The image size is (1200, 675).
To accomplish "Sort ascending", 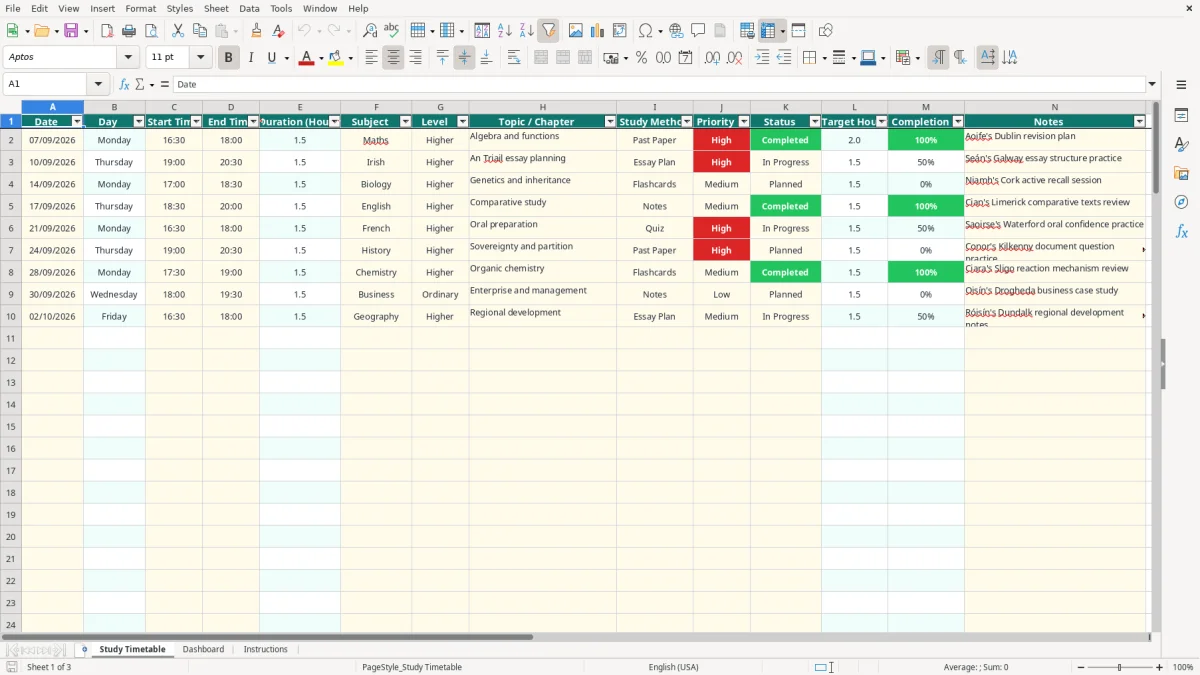I will (x=504, y=31).
